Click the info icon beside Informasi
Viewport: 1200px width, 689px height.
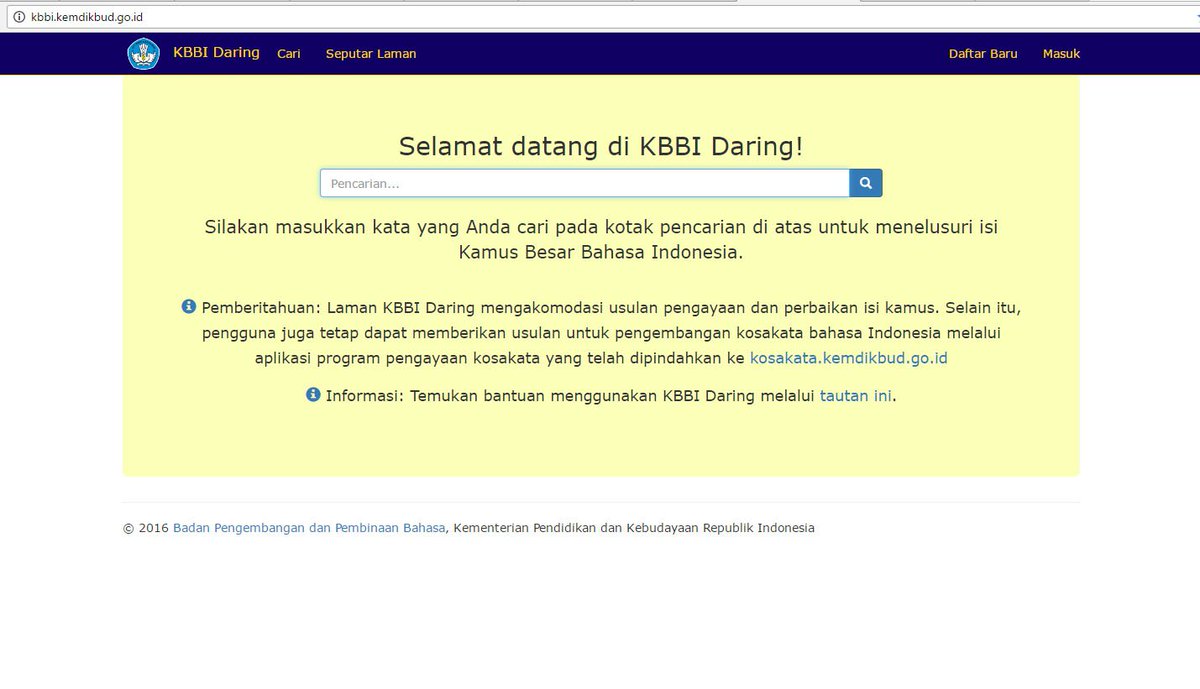(x=313, y=395)
